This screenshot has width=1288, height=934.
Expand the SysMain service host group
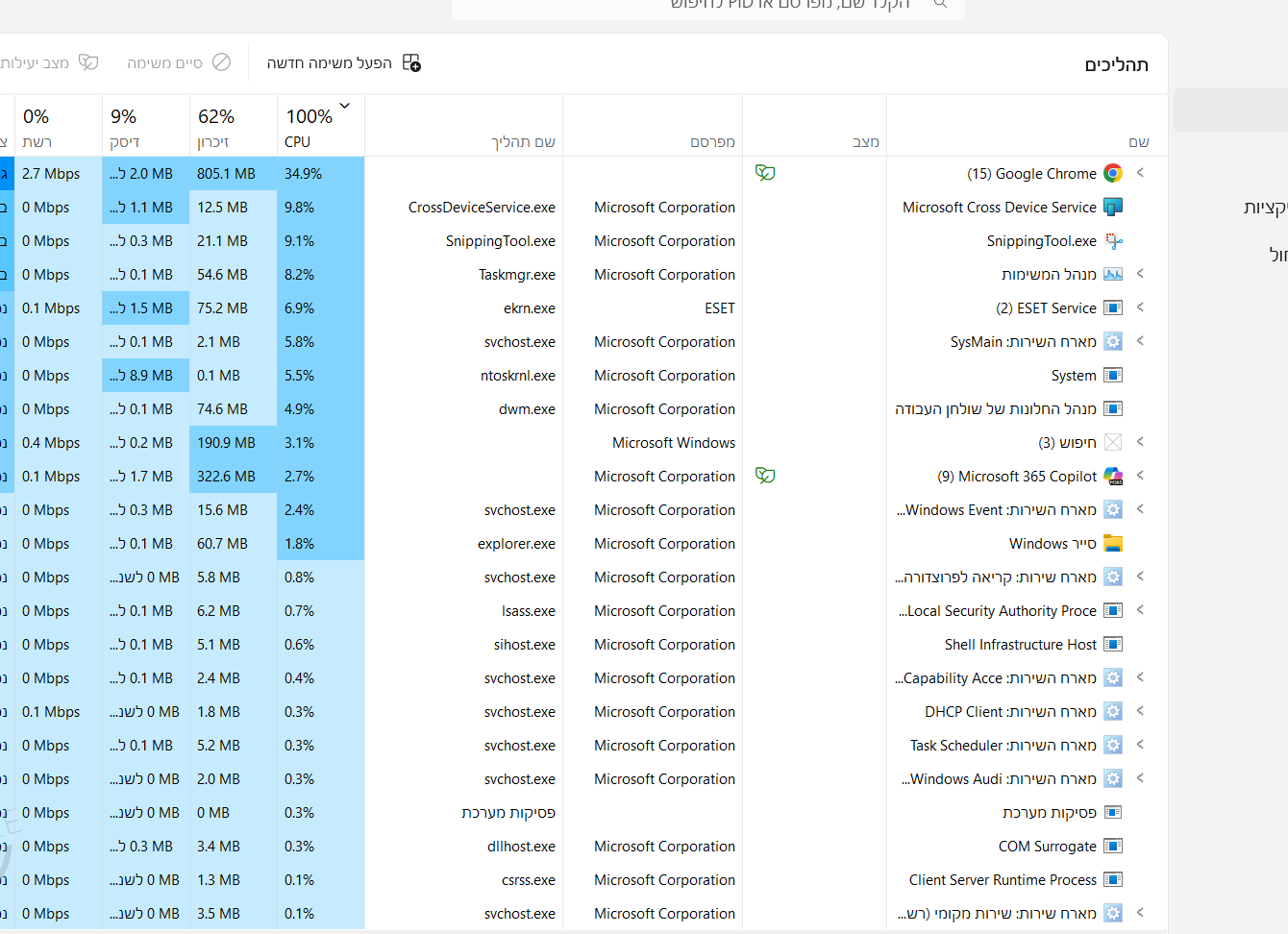coord(1140,341)
